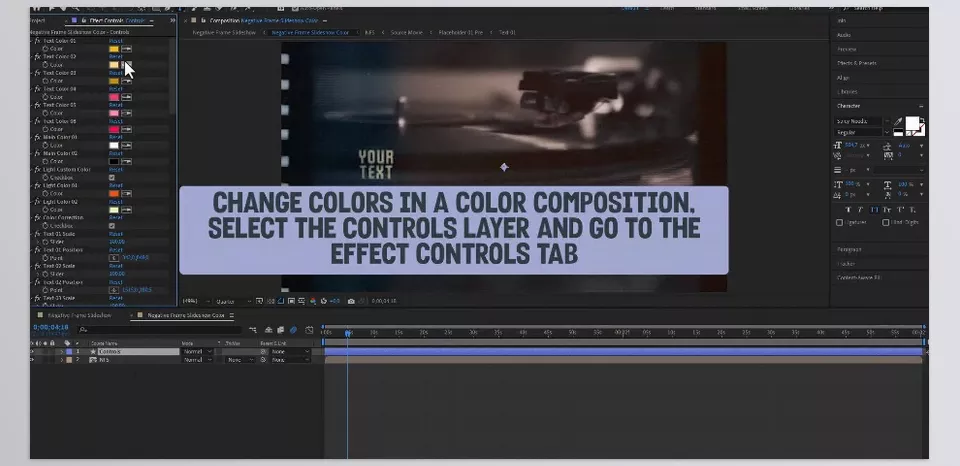Click the color channels icon below the viewer
Image resolution: width=960 pixels, height=466 pixels.
click(x=313, y=301)
